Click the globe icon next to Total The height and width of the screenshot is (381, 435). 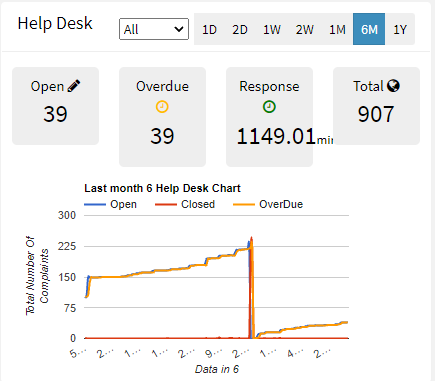tap(393, 86)
